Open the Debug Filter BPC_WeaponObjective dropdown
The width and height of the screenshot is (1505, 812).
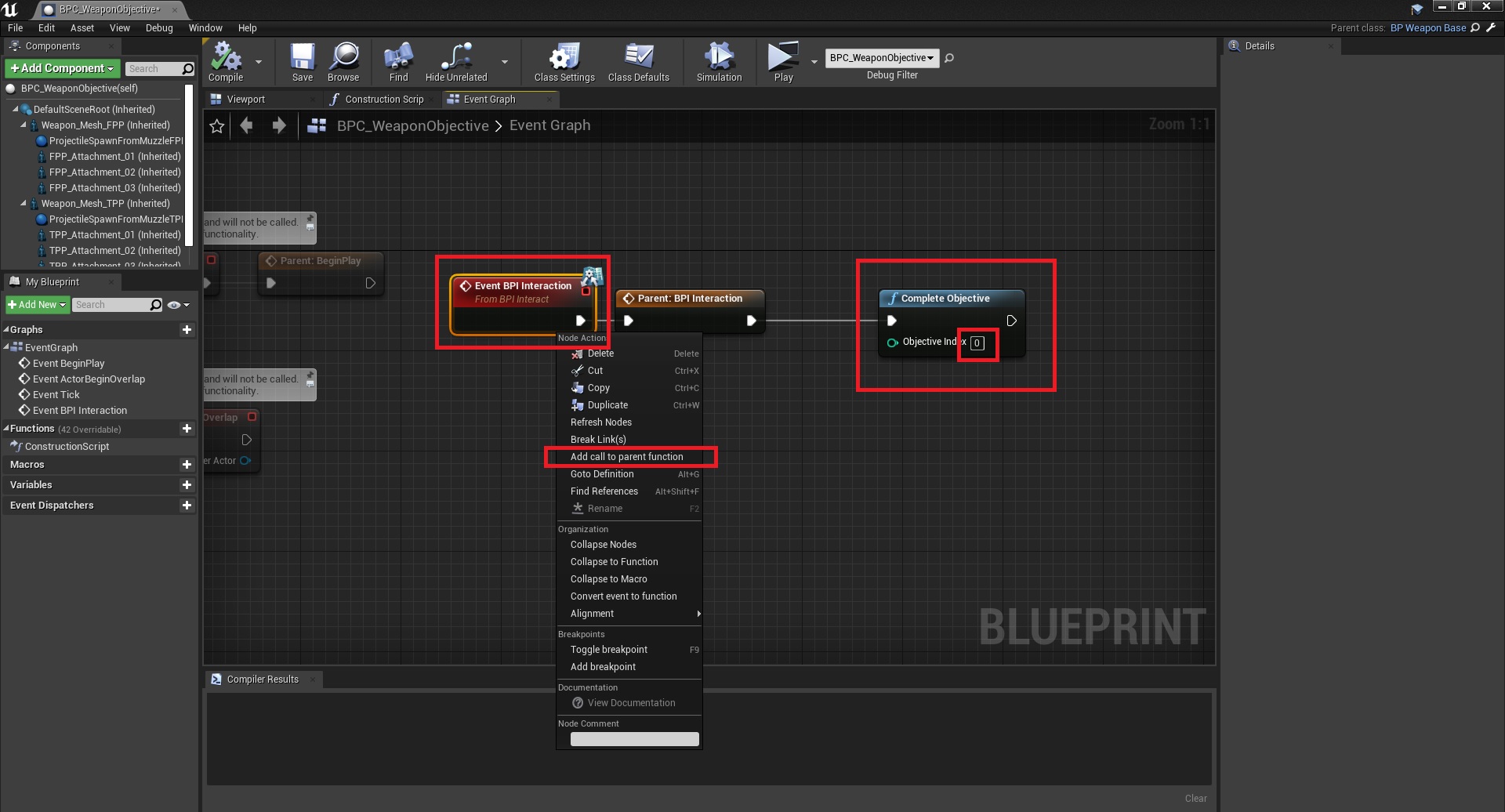881,58
